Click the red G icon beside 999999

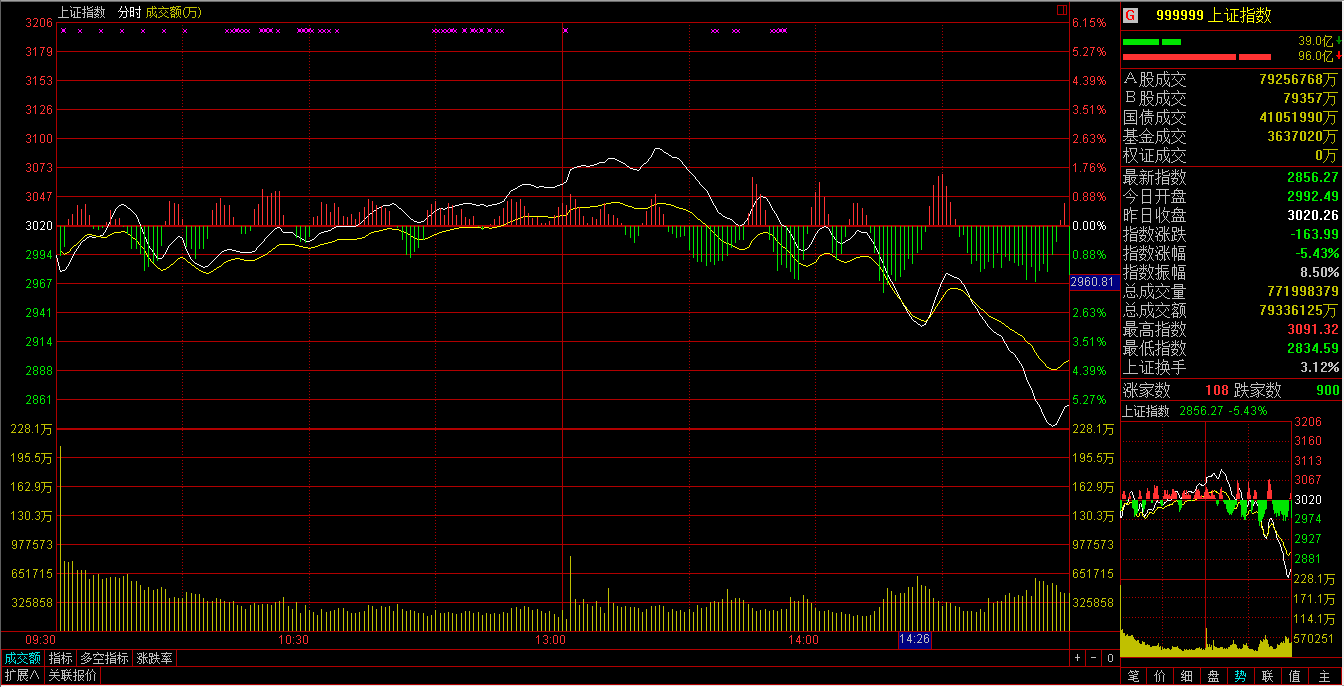point(1130,15)
